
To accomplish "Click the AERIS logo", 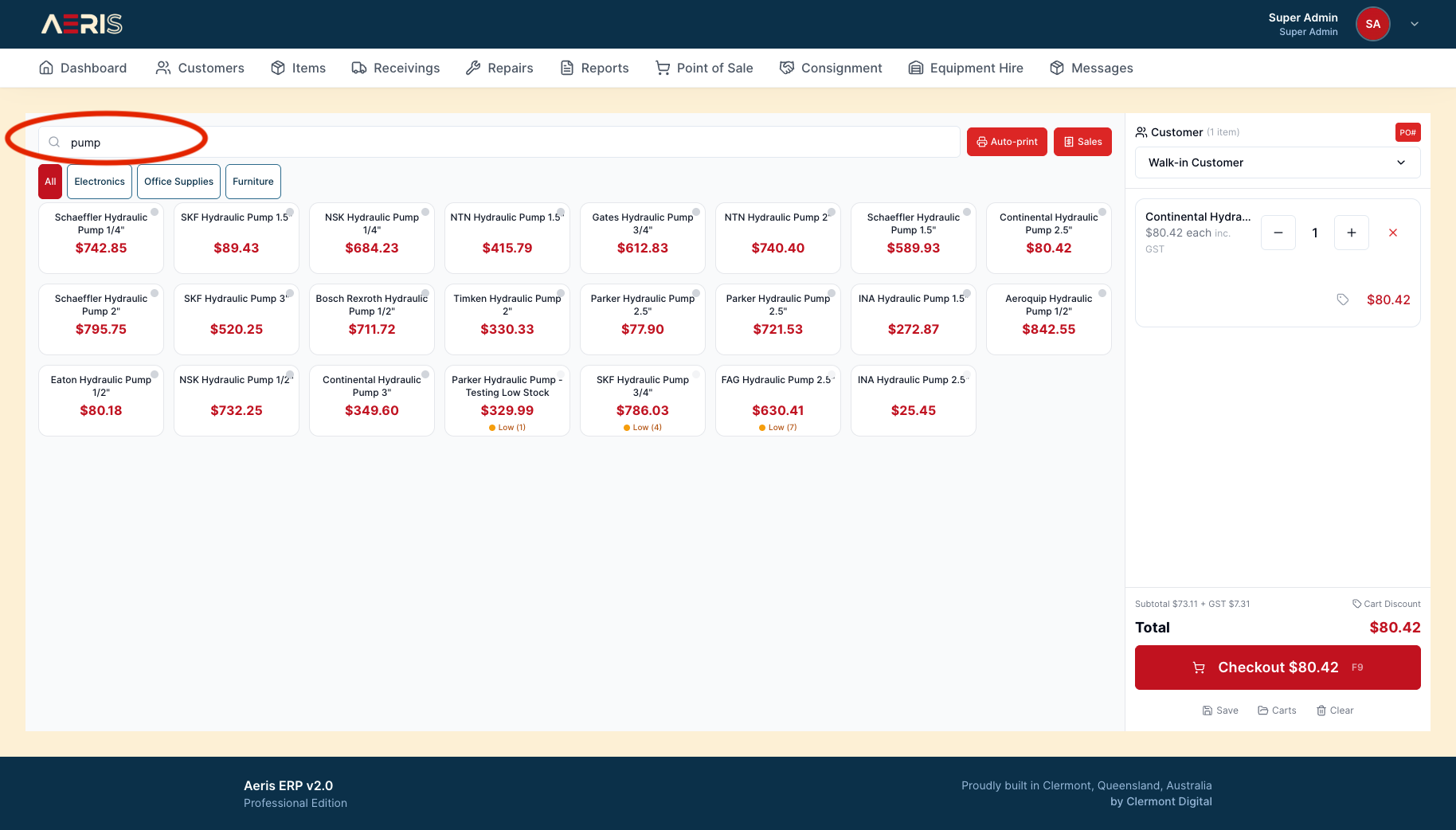I will pyautogui.click(x=82, y=24).
